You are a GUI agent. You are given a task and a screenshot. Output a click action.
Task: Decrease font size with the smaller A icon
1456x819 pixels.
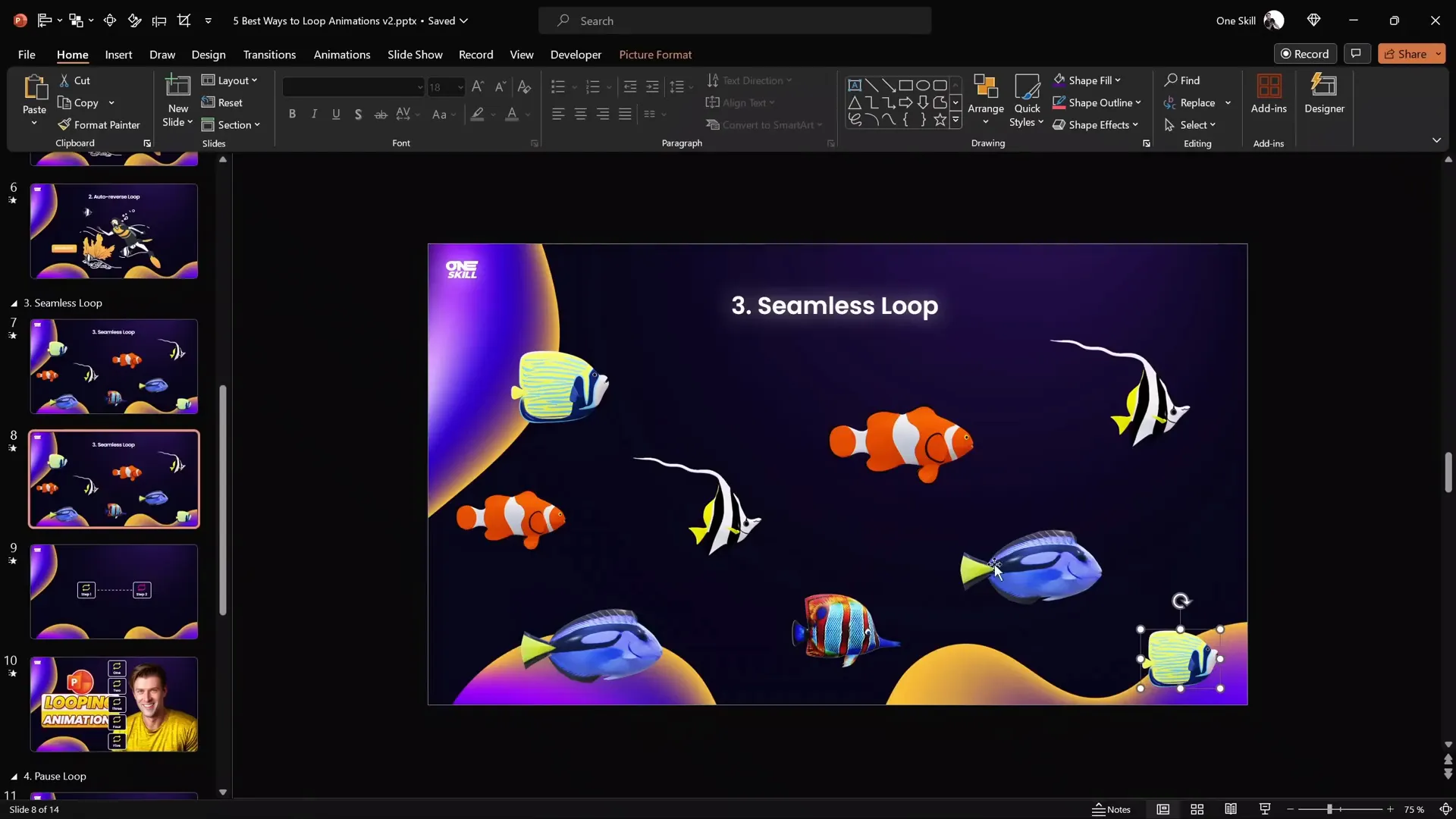[500, 87]
